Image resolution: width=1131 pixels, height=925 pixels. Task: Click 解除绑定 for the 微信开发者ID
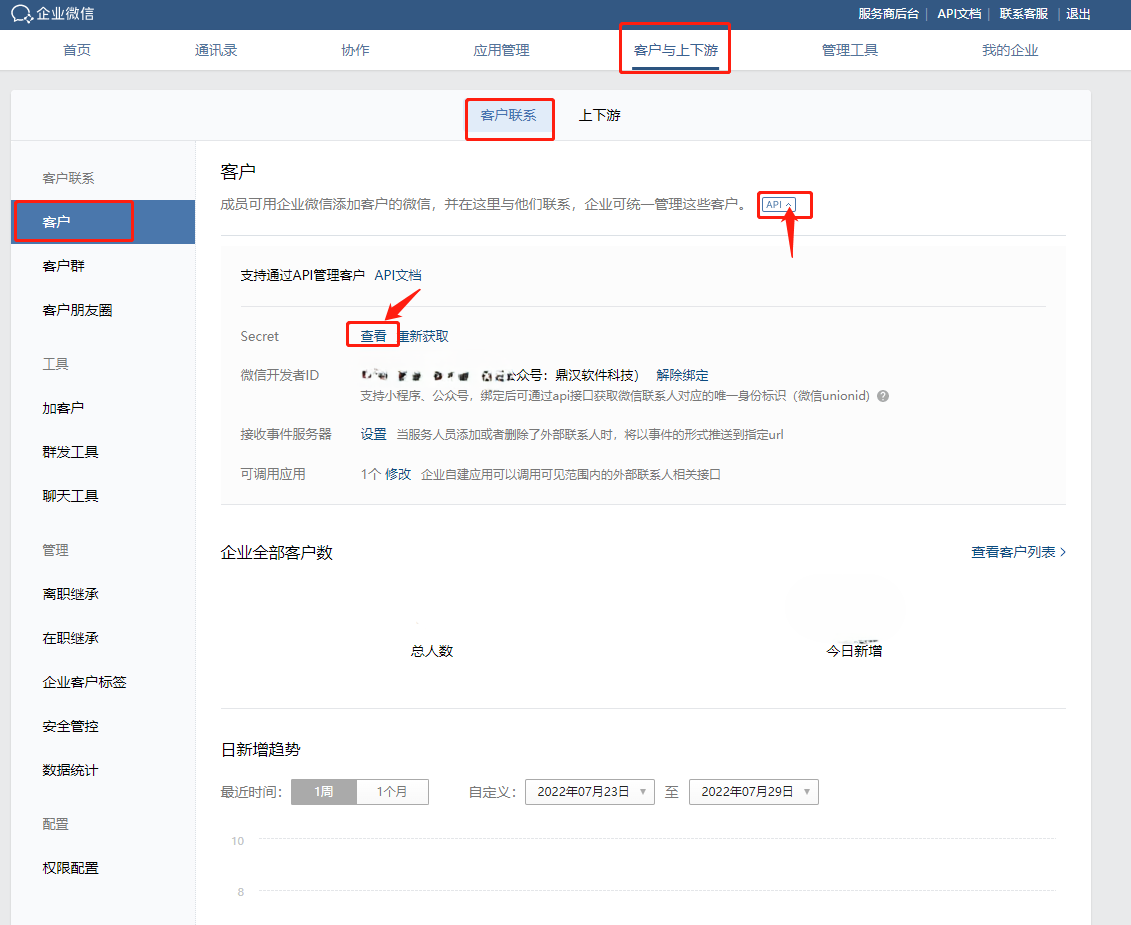(x=682, y=375)
